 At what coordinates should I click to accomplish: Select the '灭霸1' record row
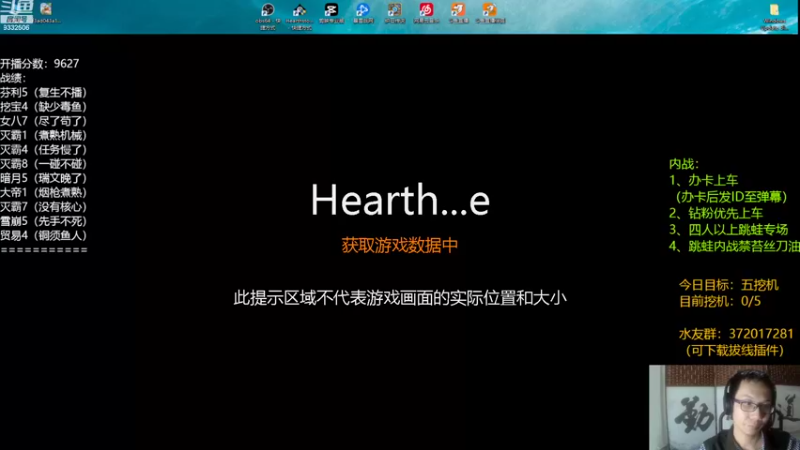pos(44,135)
